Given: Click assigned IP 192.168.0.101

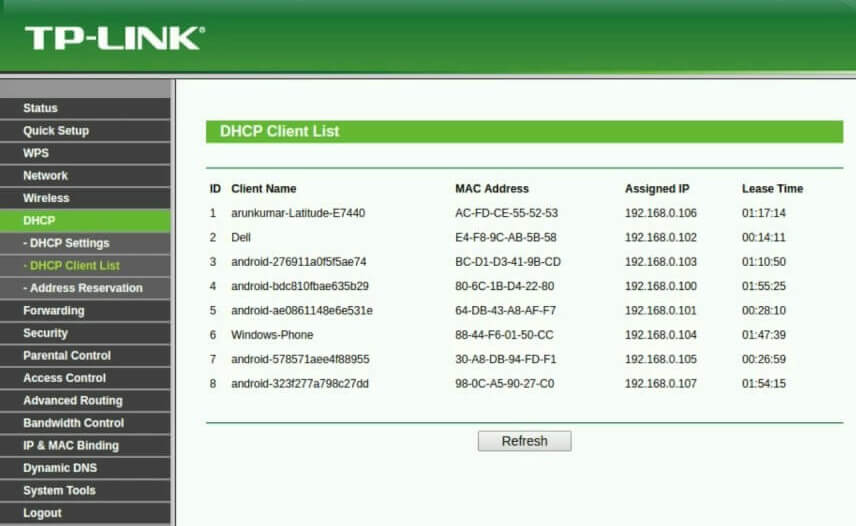Looking at the screenshot, I should coord(661,310).
